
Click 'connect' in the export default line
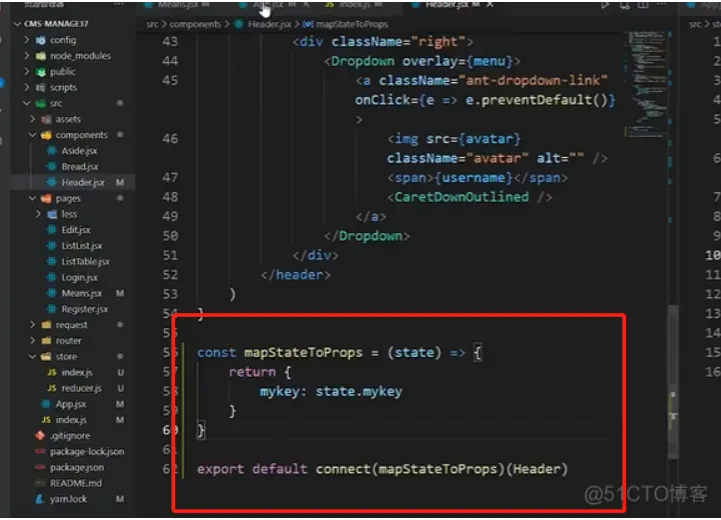tap(343, 469)
